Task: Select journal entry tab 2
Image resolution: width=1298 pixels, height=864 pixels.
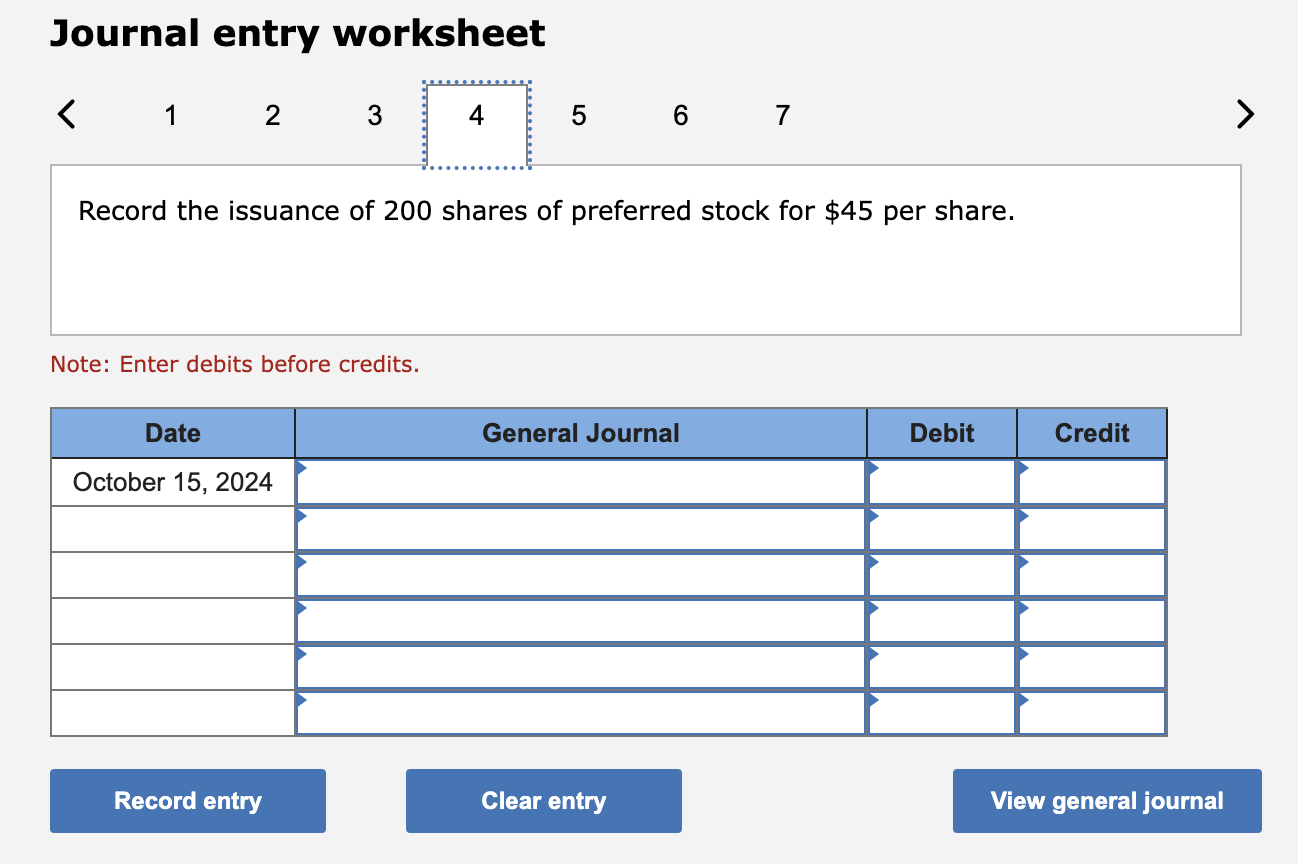Action: 272,115
